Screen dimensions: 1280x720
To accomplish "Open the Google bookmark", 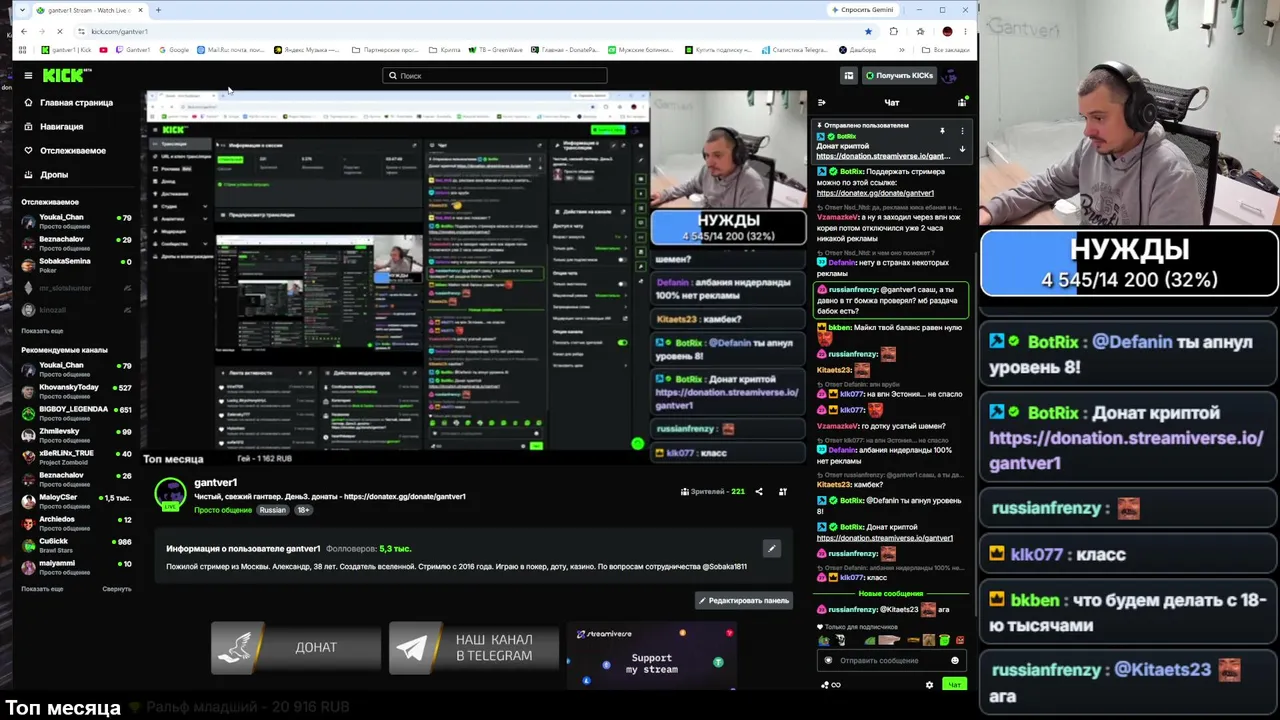I will pos(174,50).
